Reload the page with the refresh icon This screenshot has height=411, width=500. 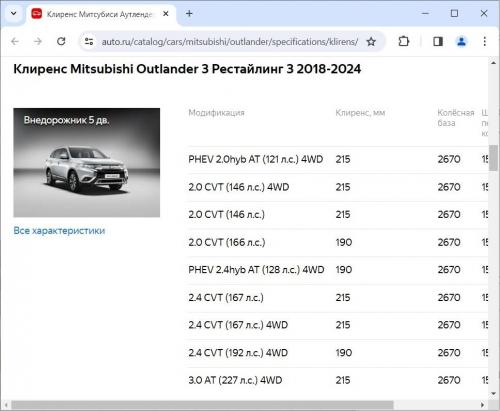coord(61,41)
